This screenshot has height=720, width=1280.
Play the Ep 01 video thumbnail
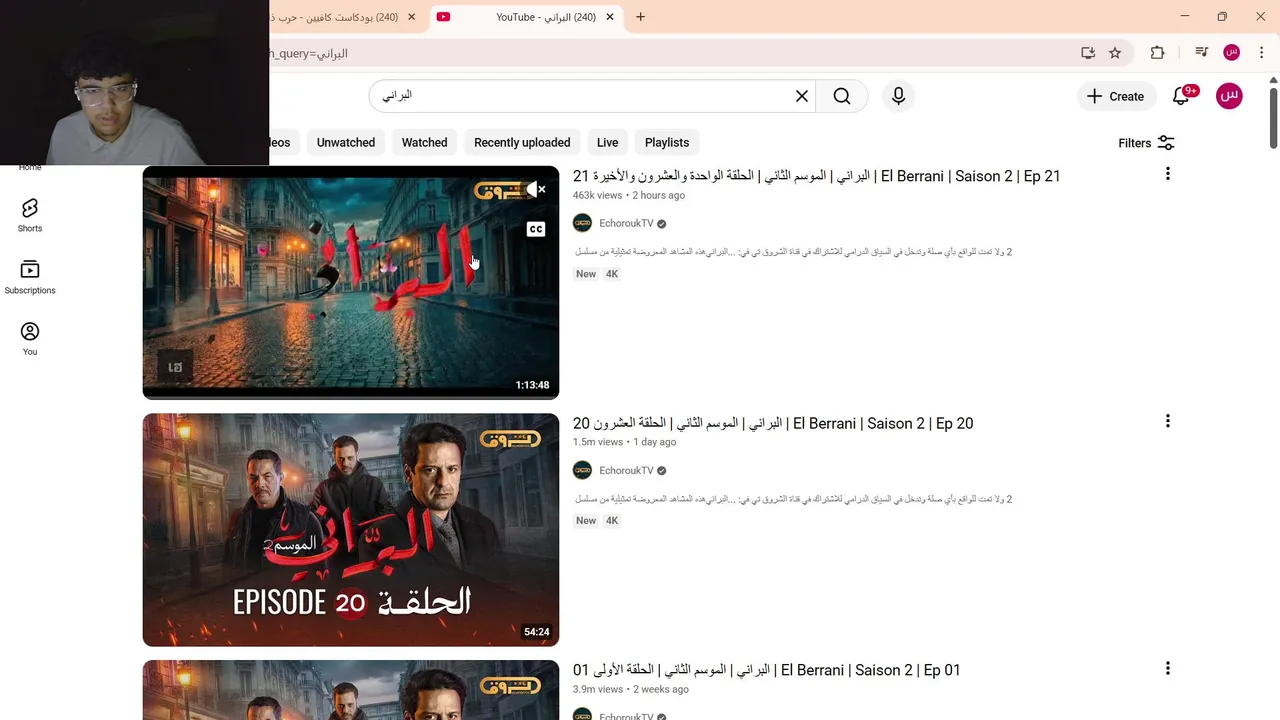(x=351, y=690)
